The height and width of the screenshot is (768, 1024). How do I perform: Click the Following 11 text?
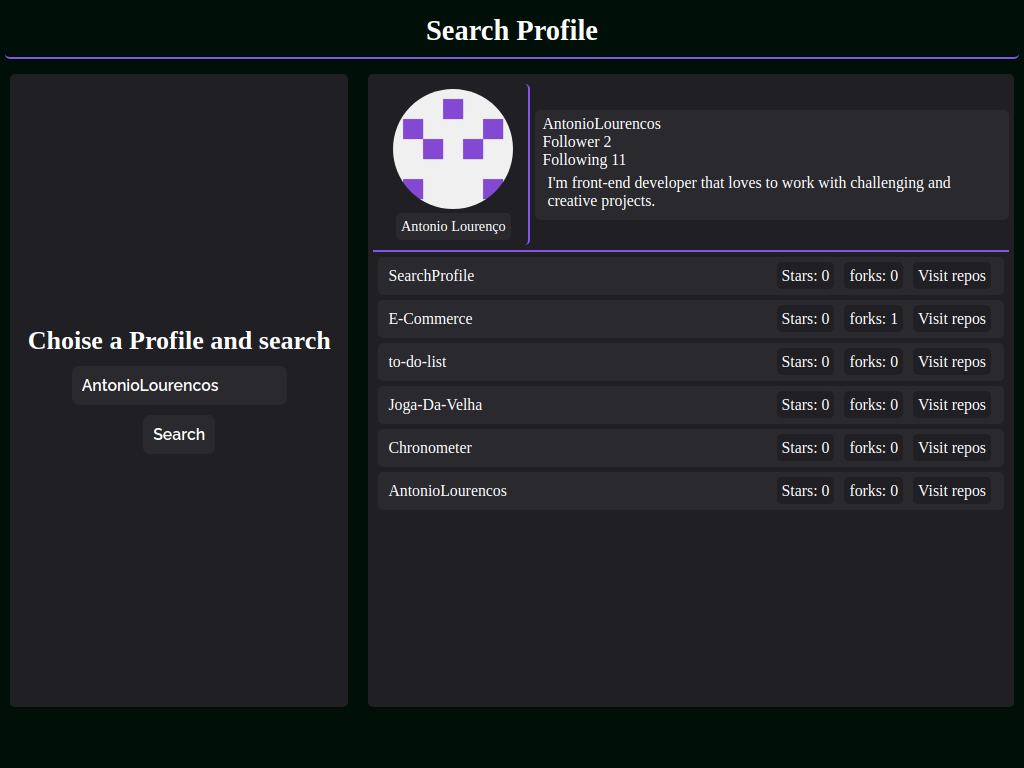pyautogui.click(x=584, y=159)
